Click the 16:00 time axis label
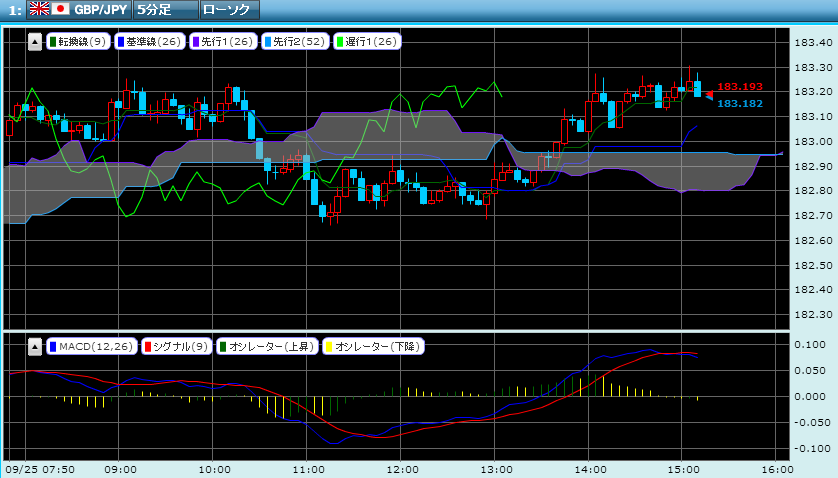The height and width of the screenshot is (478, 838). pyautogui.click(x=778, y=469)
